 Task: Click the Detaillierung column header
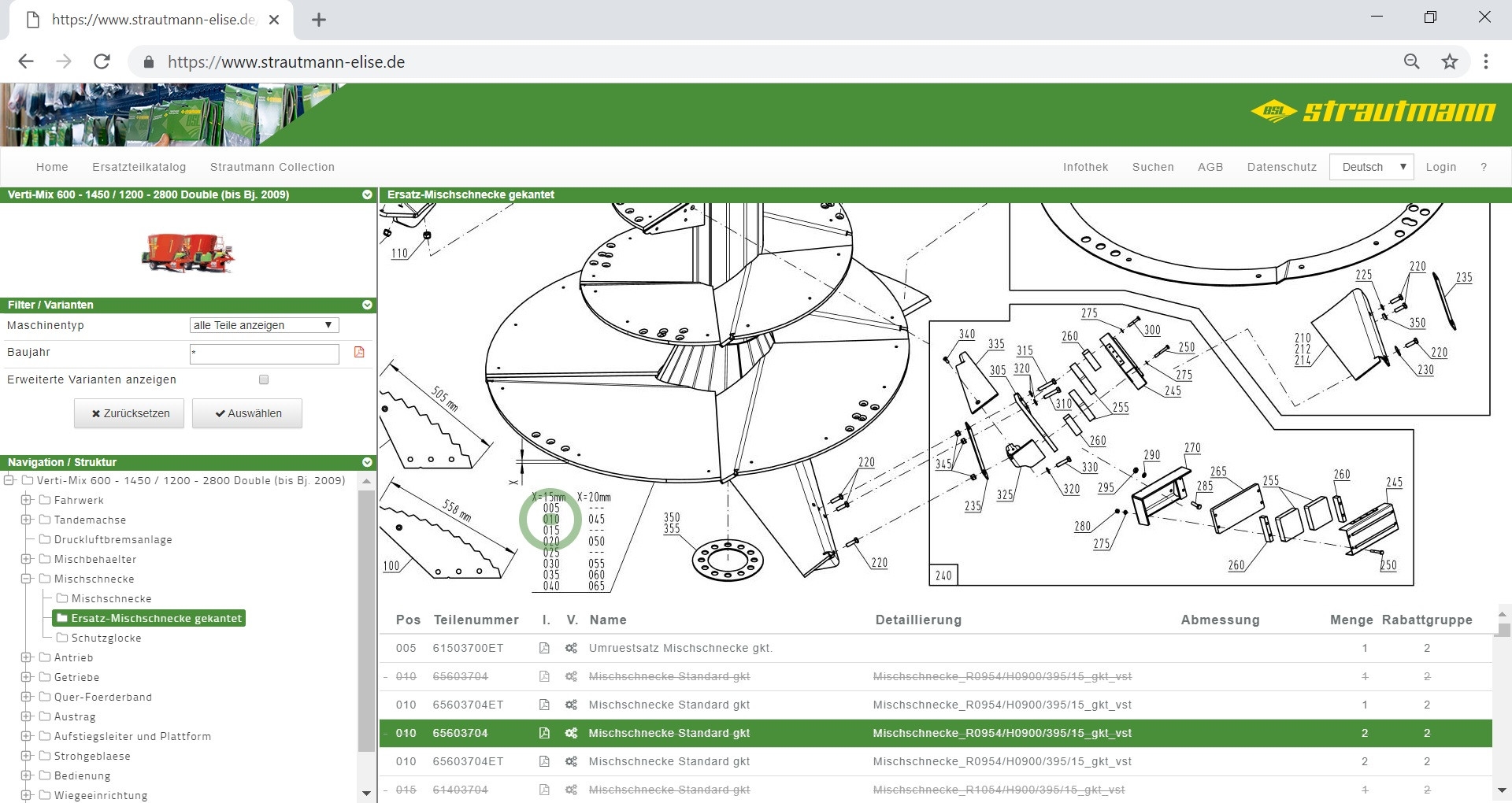(x=918, y=620)
